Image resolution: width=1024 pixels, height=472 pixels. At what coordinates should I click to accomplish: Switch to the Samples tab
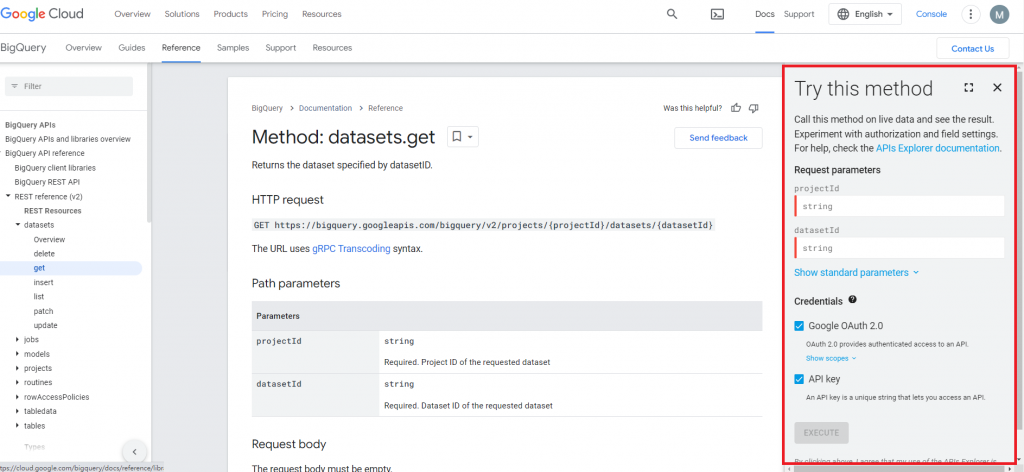coord(233,48)
